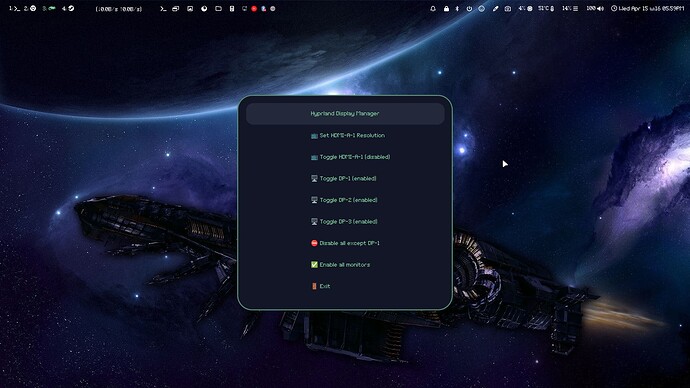Image resolution: width=690 pixels, height=388 pixels.
Task: Toggle DP-2 (enabled) monitor
Action: click(345, 200)
